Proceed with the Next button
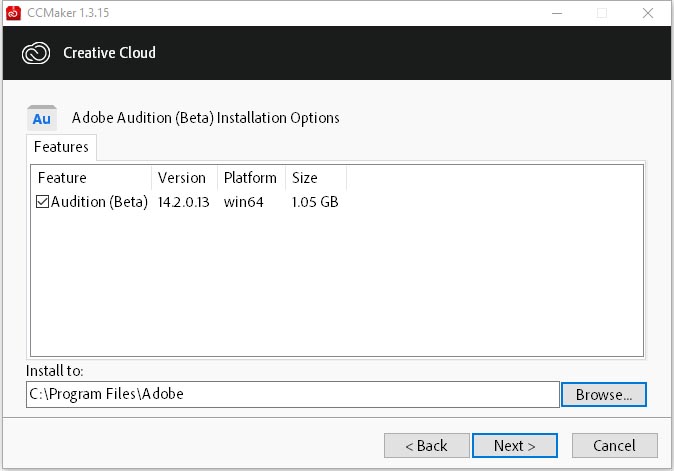 [x=514, y=445]
